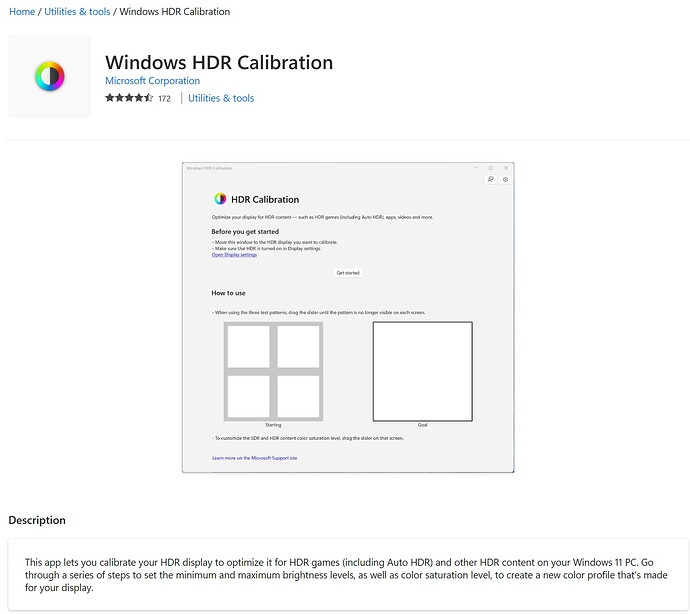Click the 'Before you get started' heading in screenshot
Viewport: 690px width, 614px height.
(x=245, y=232)
